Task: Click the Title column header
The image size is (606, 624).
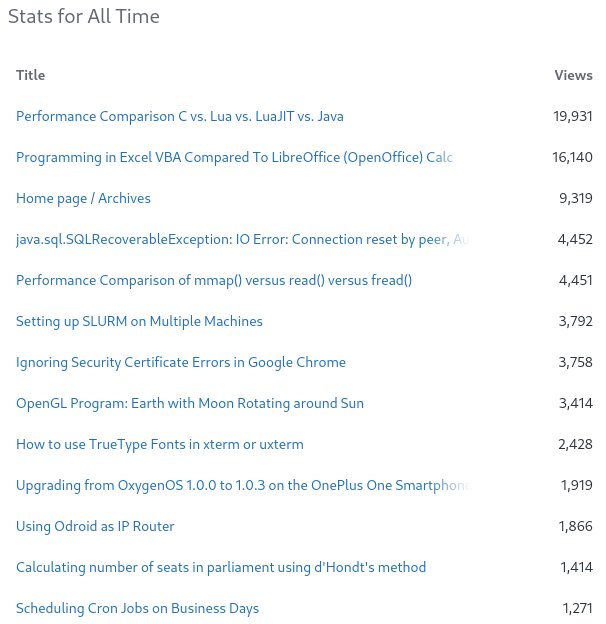Action: pyautogui.click(x=30, y=75)
